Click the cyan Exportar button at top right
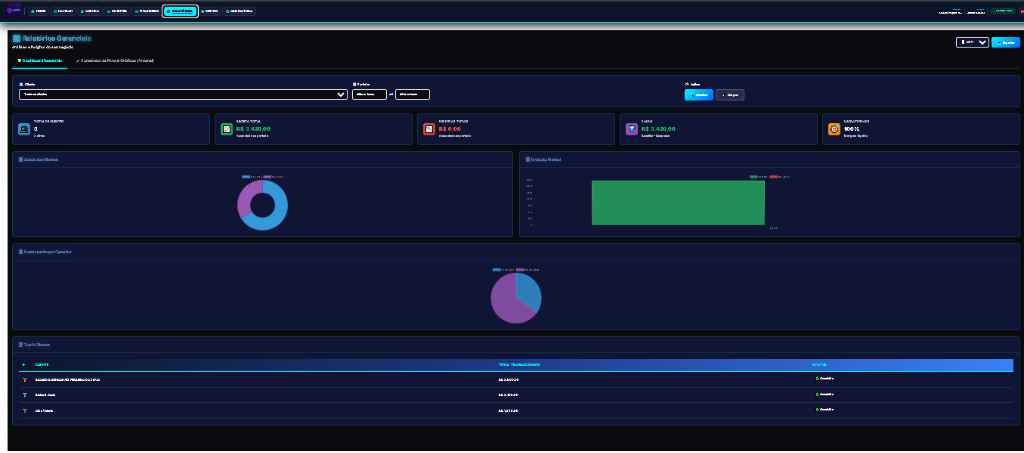This screenshot has width=1024, height=453. point(1006,42)
